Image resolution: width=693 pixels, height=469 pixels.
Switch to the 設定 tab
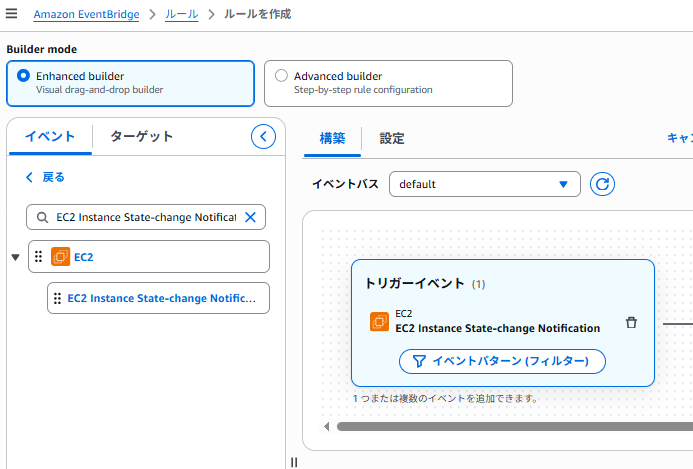pyautogui.click(x=392, y=138)
